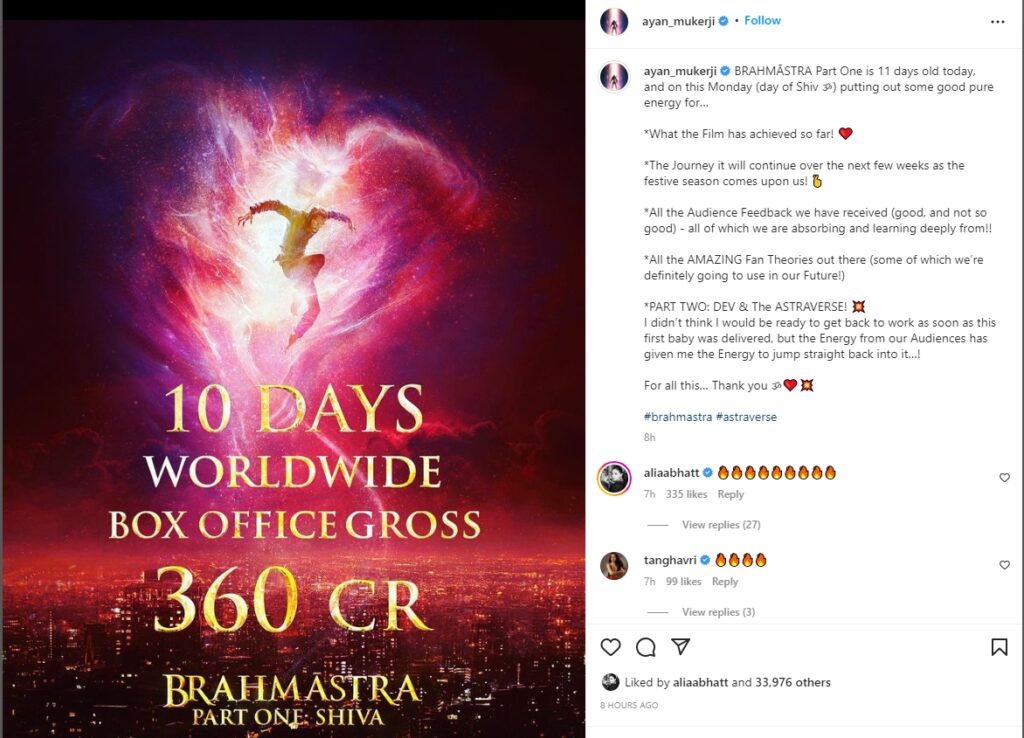Open the Brahmastra 360 CR poster image
This screenshot has height=738, width=1024.
pos(294,379)
